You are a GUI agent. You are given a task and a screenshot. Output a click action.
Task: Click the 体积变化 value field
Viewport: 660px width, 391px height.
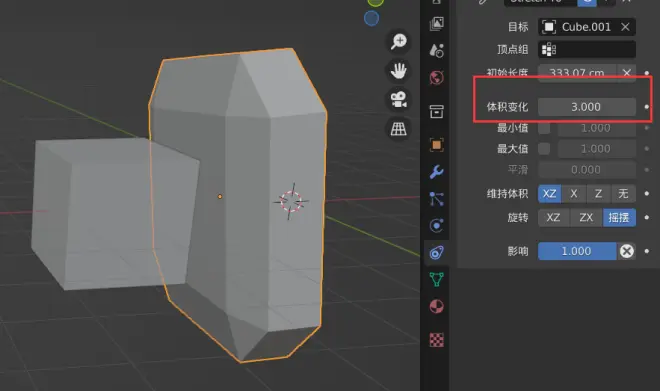pos(587,107)
